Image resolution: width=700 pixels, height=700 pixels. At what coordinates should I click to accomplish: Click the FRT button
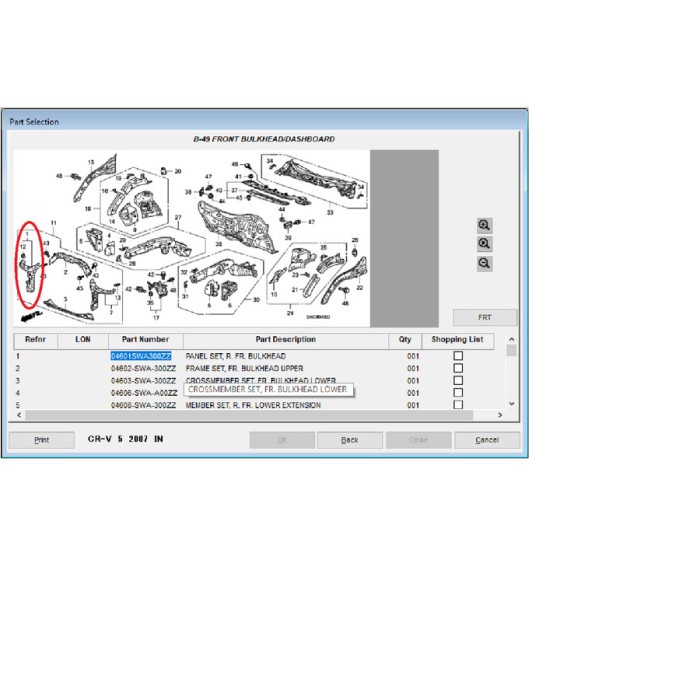click(x=485, y=317)
